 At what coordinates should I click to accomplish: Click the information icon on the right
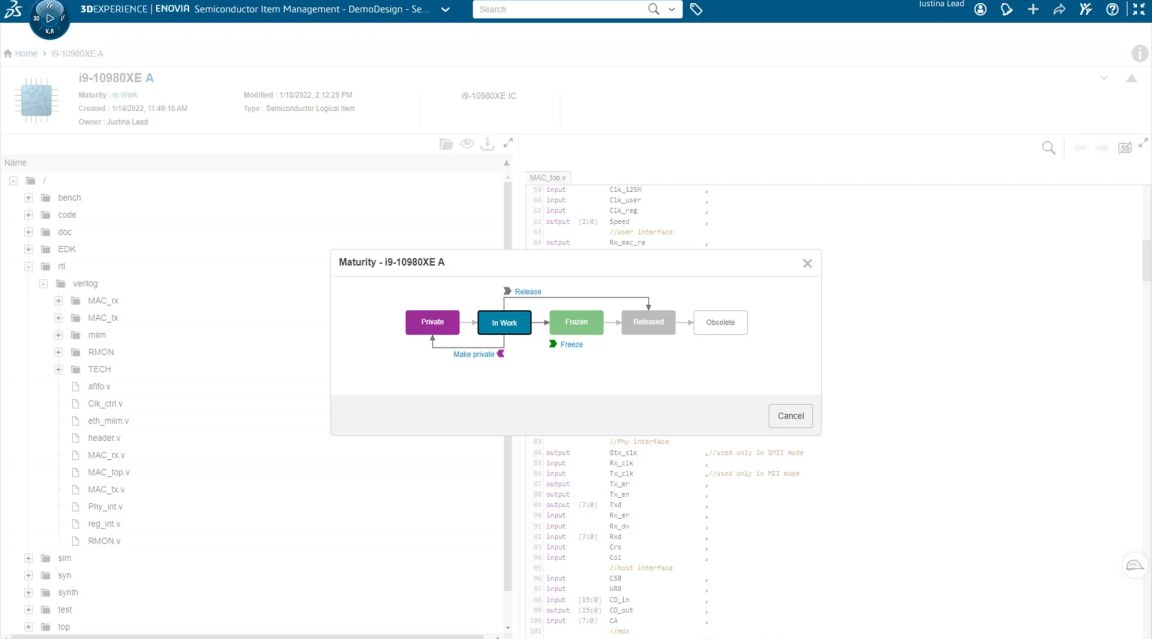point(1139,54)
